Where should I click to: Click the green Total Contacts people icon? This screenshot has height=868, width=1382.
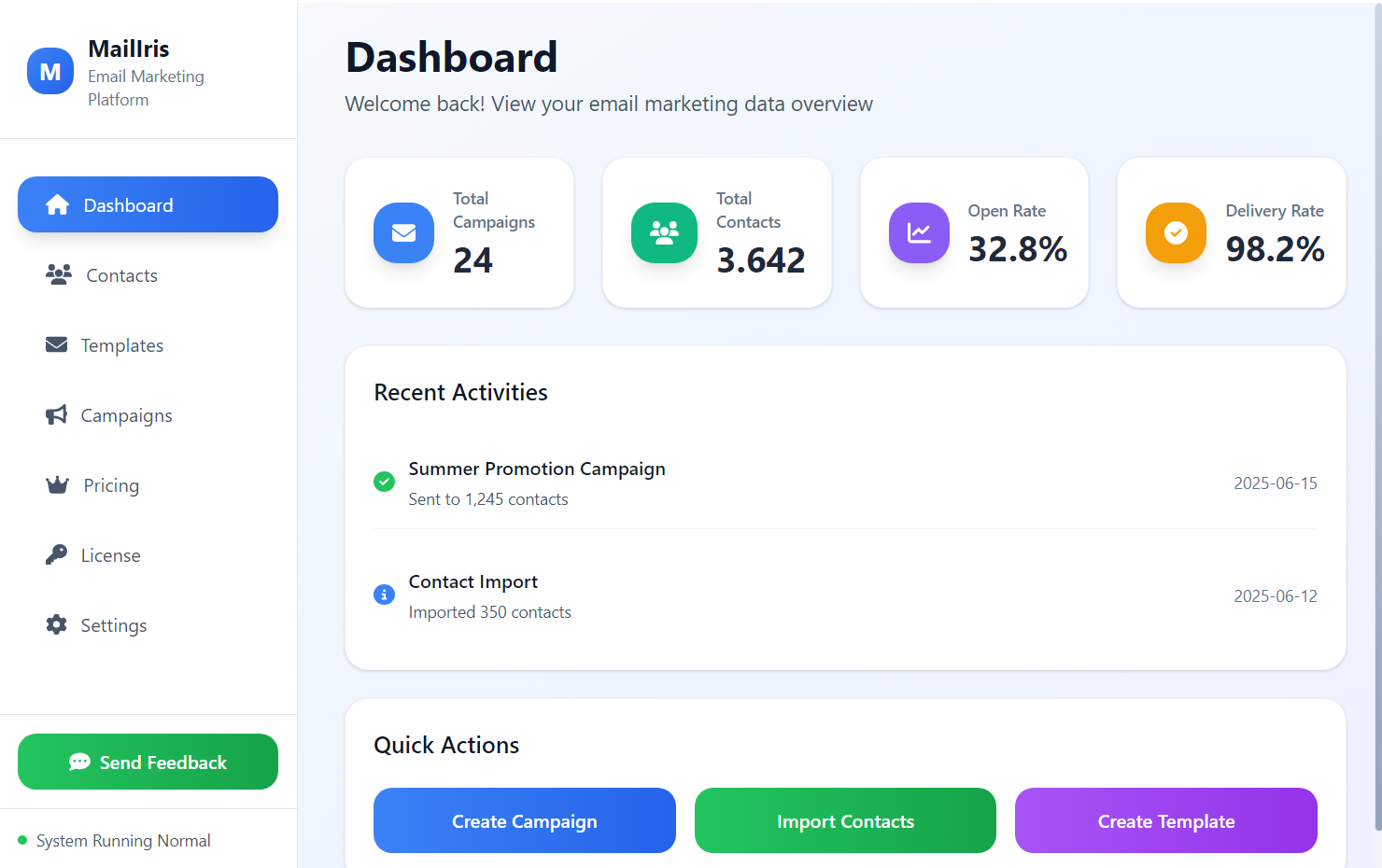[664, 232]
